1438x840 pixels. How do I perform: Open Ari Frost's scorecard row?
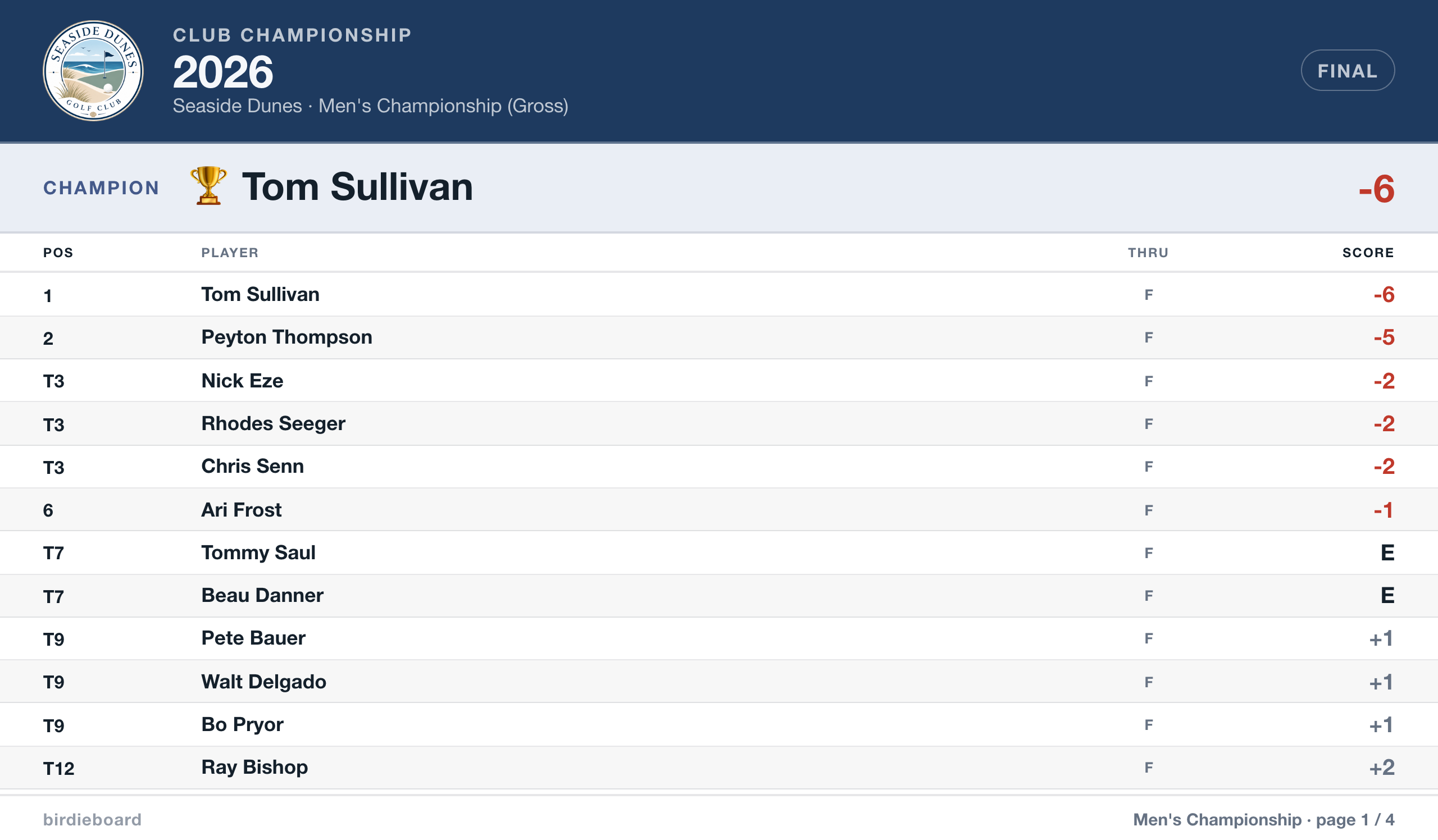click(x=719, y=510)
